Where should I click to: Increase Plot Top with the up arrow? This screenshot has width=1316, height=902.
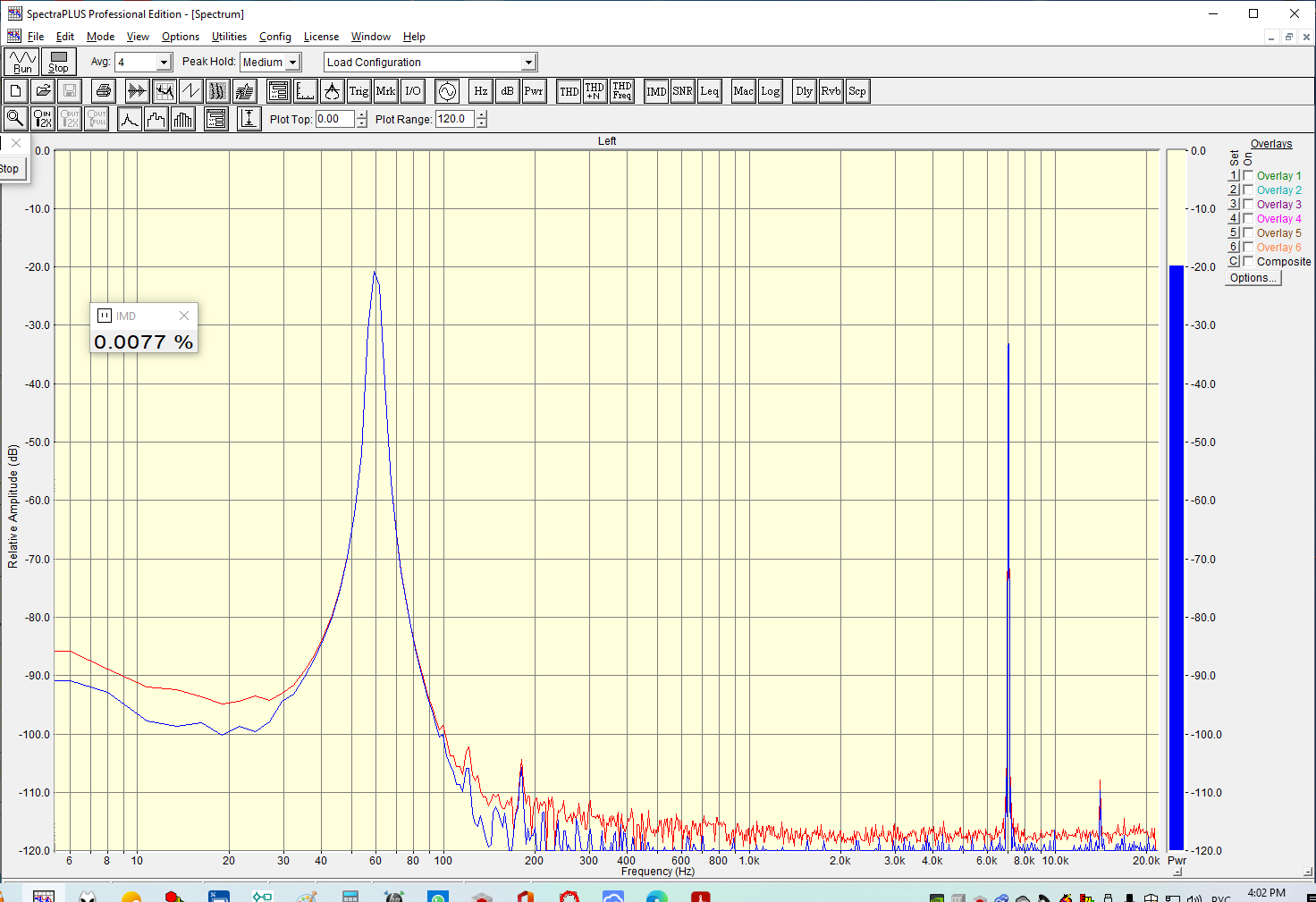tap(361, 114)
